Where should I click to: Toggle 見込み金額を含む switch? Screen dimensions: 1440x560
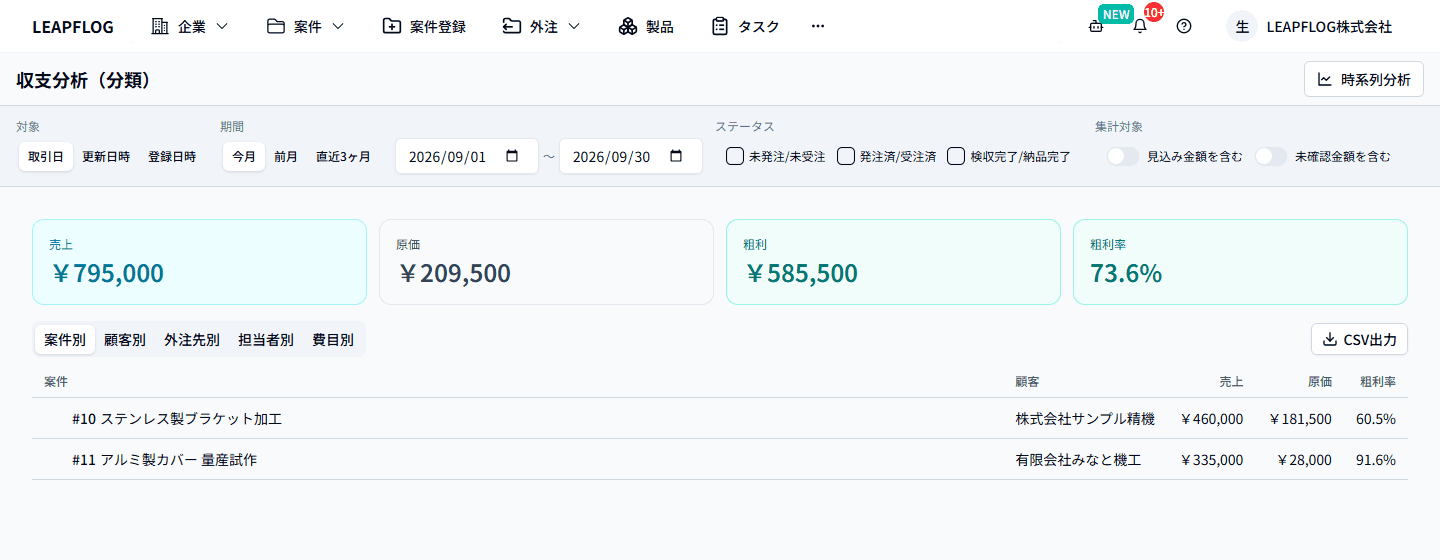[x=1123, y=156]
